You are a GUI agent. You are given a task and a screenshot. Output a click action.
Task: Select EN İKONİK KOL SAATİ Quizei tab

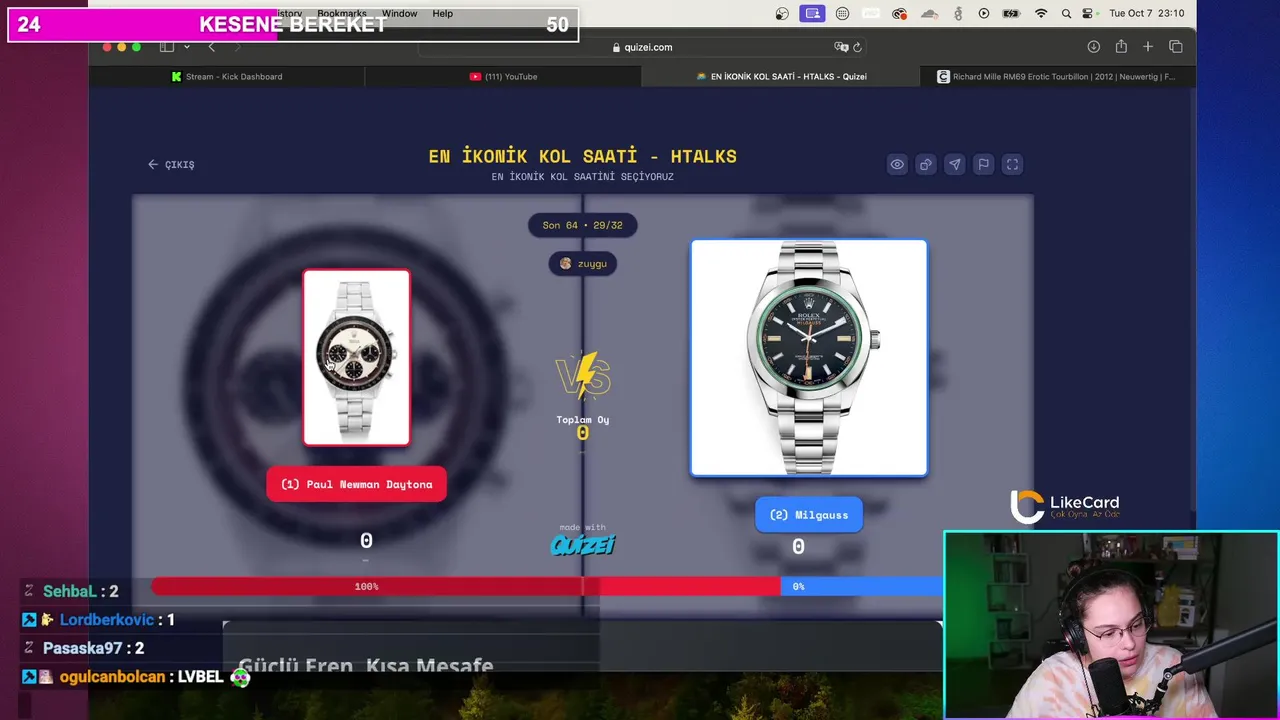[781, 76]
